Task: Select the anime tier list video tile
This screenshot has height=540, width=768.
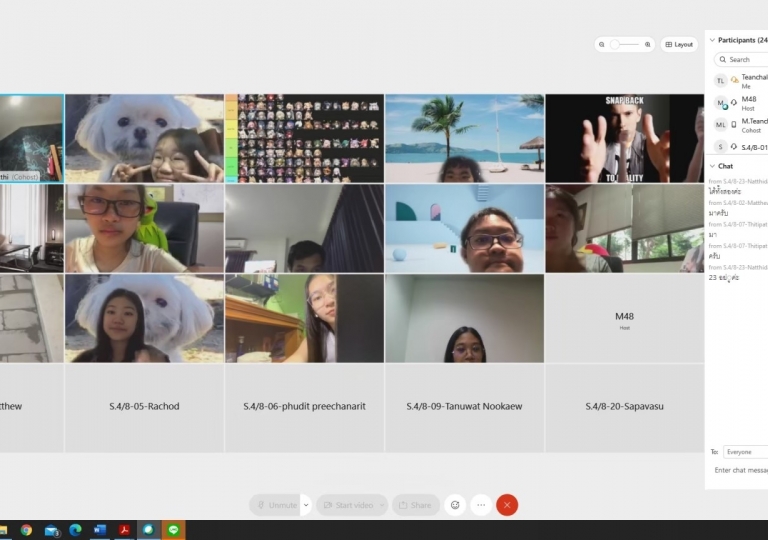Action: coord(305,138)
